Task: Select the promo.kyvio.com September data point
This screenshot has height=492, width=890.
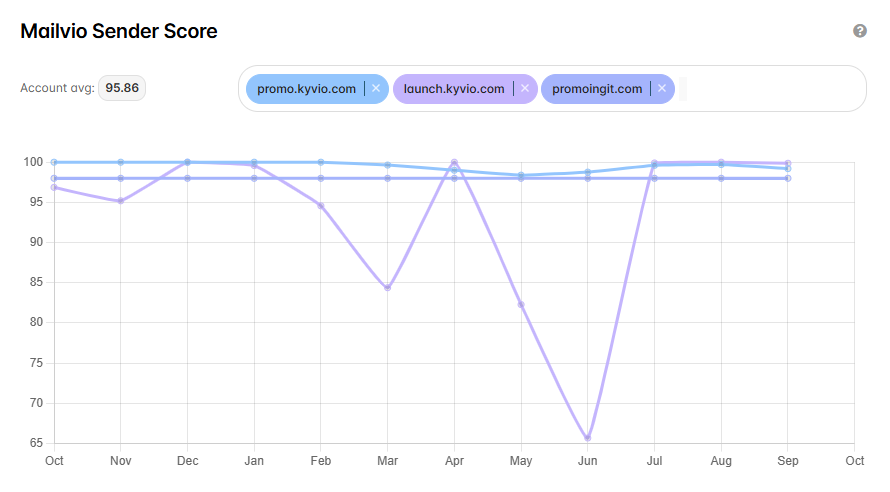Action: (788, 169)
